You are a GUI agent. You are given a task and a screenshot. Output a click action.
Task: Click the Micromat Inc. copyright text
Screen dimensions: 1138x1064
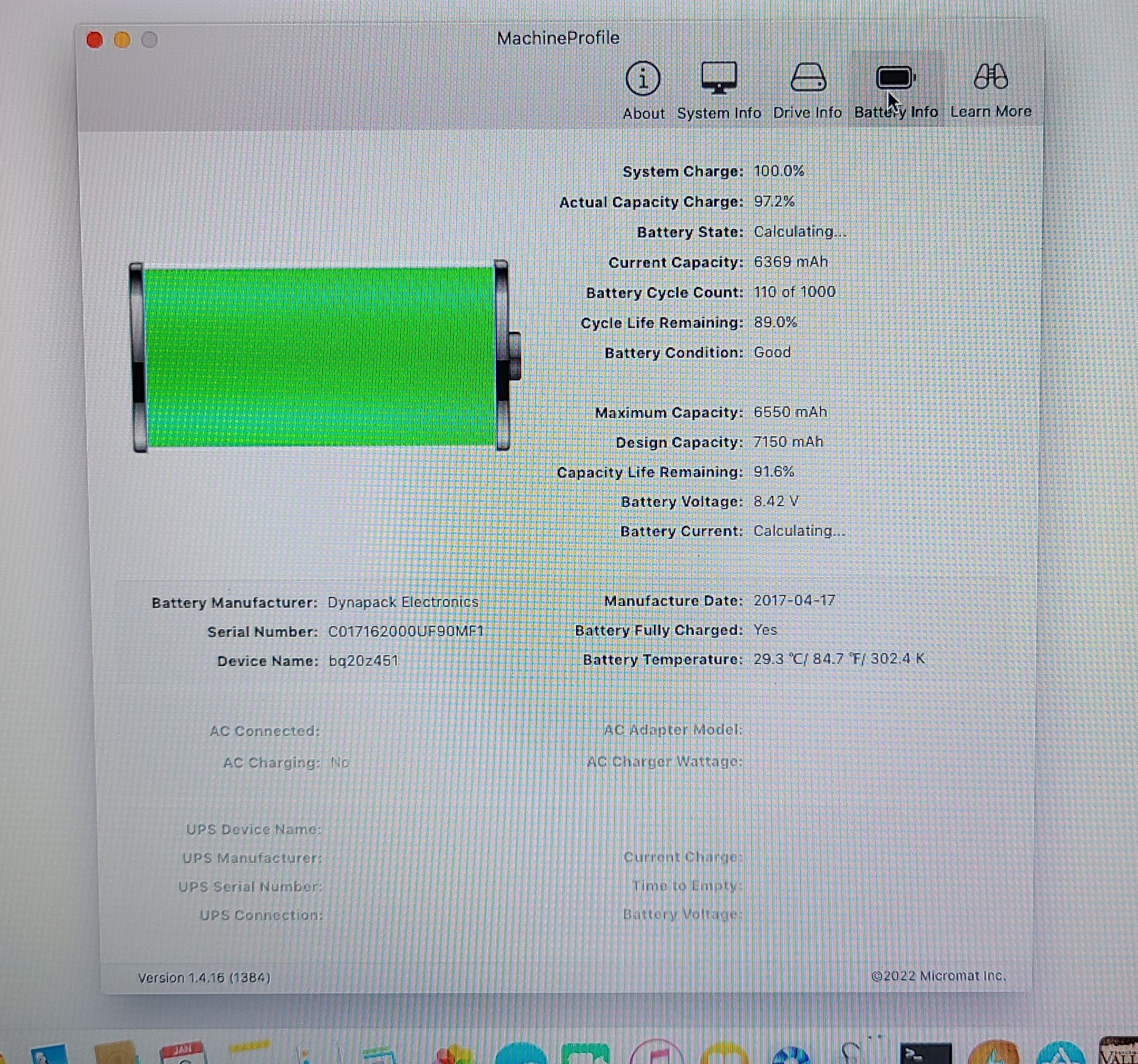pos(938,976)
